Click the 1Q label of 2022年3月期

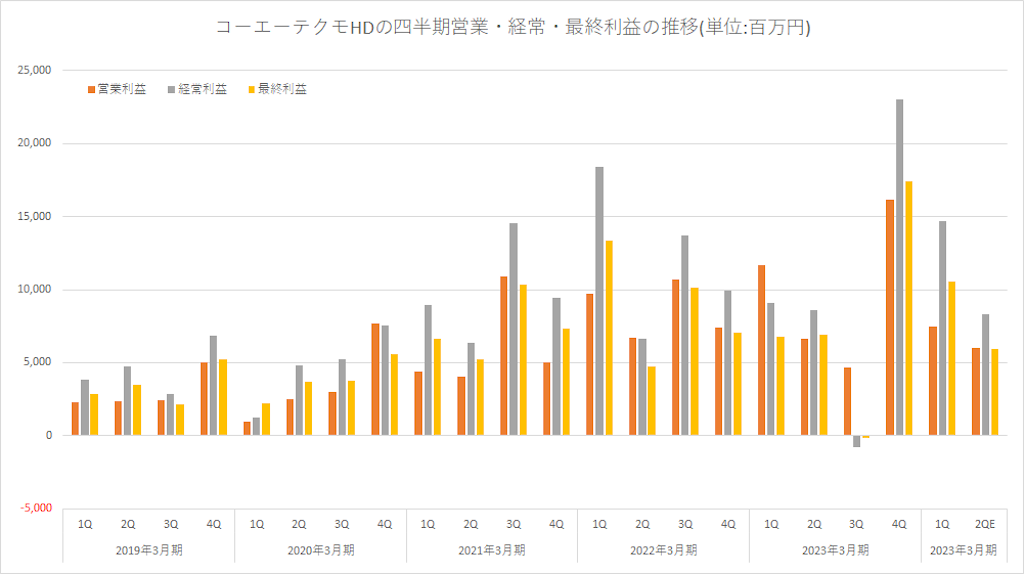pos(600,524)
